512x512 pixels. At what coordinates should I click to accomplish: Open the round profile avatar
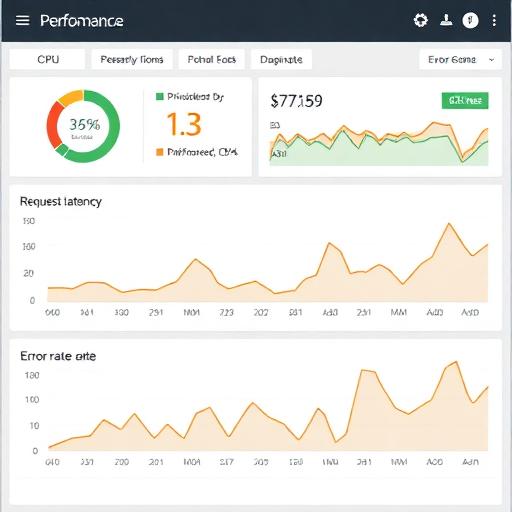470,20
